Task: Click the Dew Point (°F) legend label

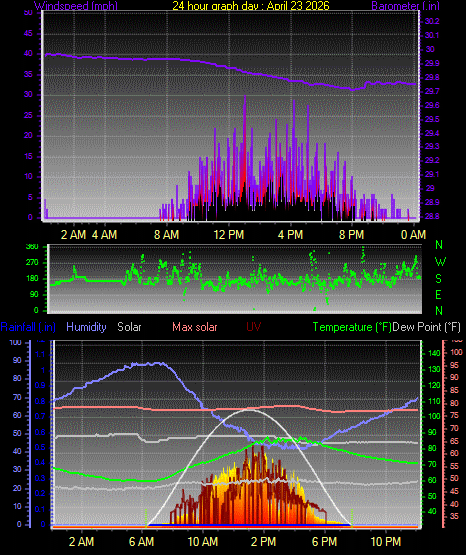Action: pyautogui.click(x=427, y=327)
